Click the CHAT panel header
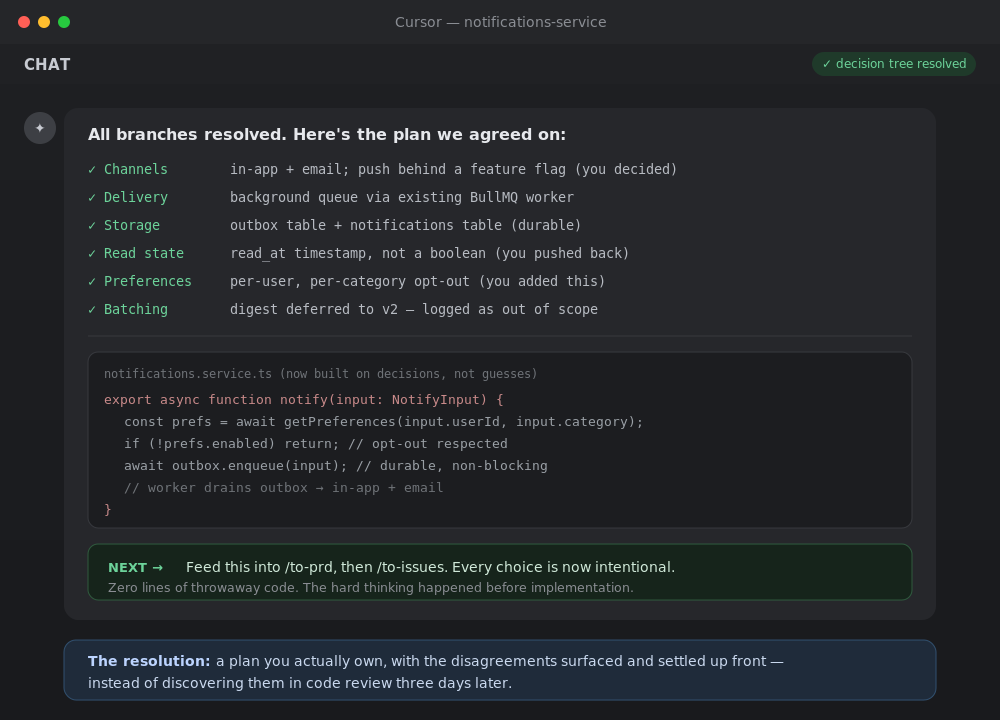This screenshot has height=720, width=1000. [47, 64]
